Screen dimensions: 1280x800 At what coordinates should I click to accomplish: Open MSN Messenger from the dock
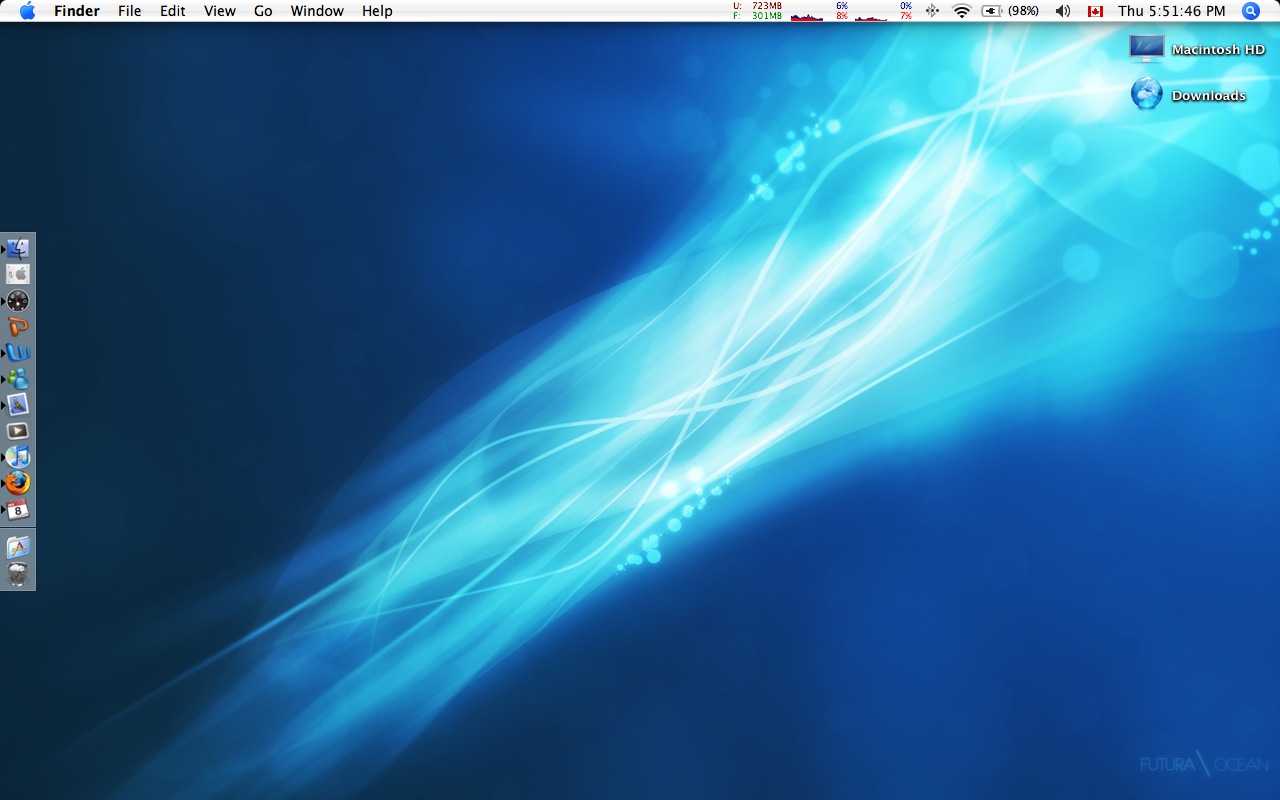click(18, 379)
